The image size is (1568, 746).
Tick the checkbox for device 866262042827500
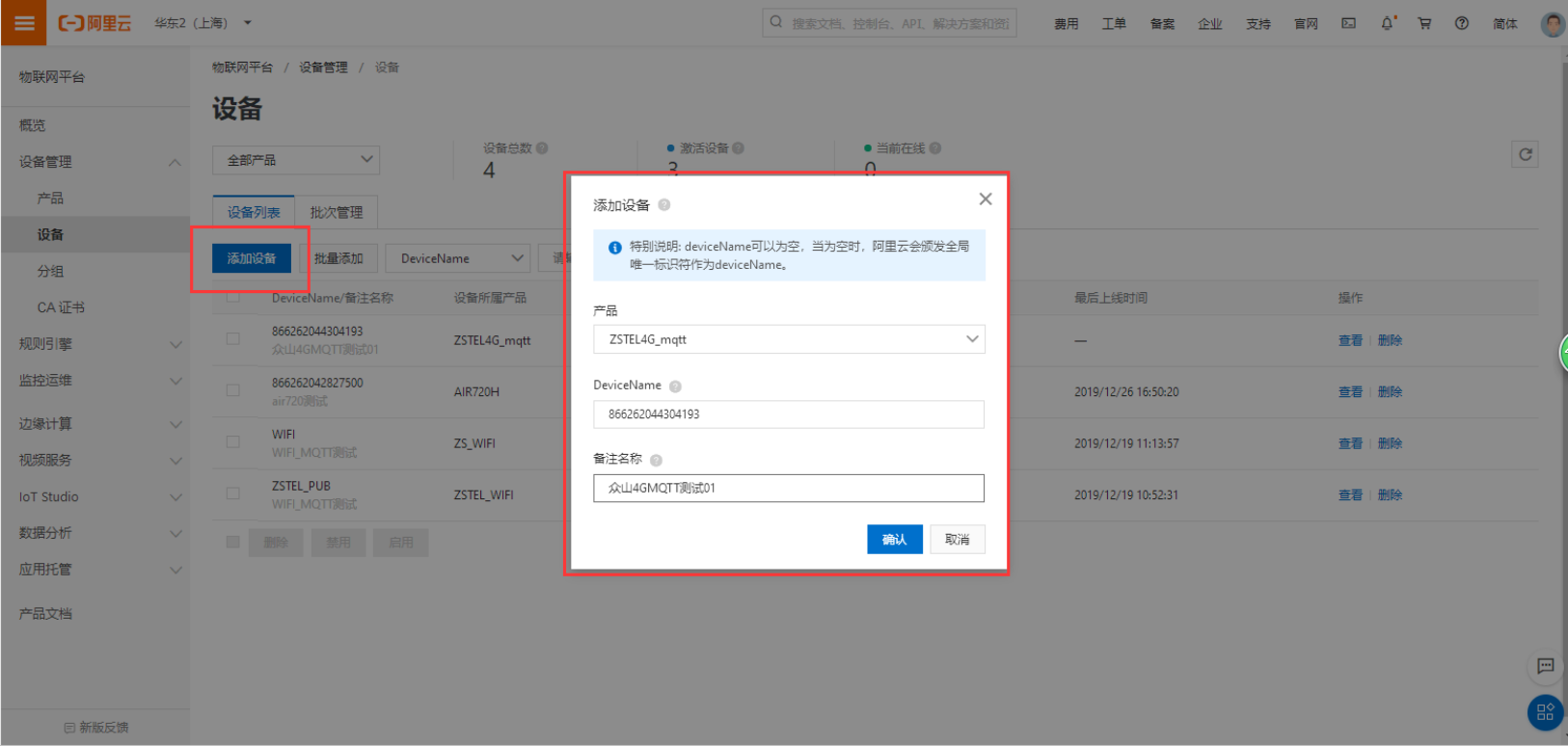[232, 390]
